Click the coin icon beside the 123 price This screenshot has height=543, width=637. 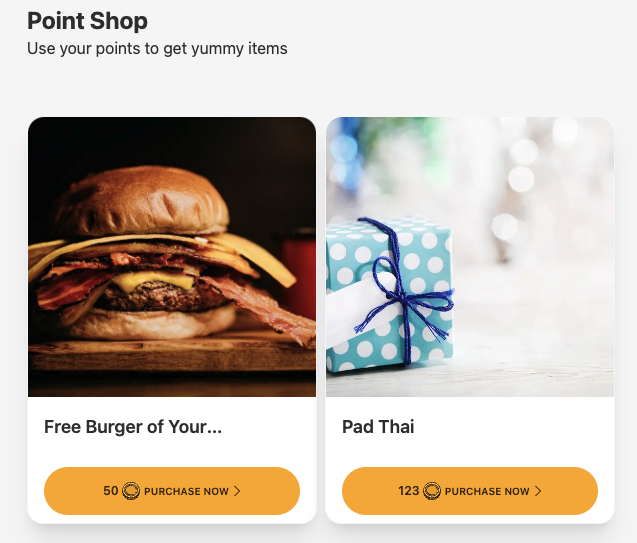click(x=432, y=491)
